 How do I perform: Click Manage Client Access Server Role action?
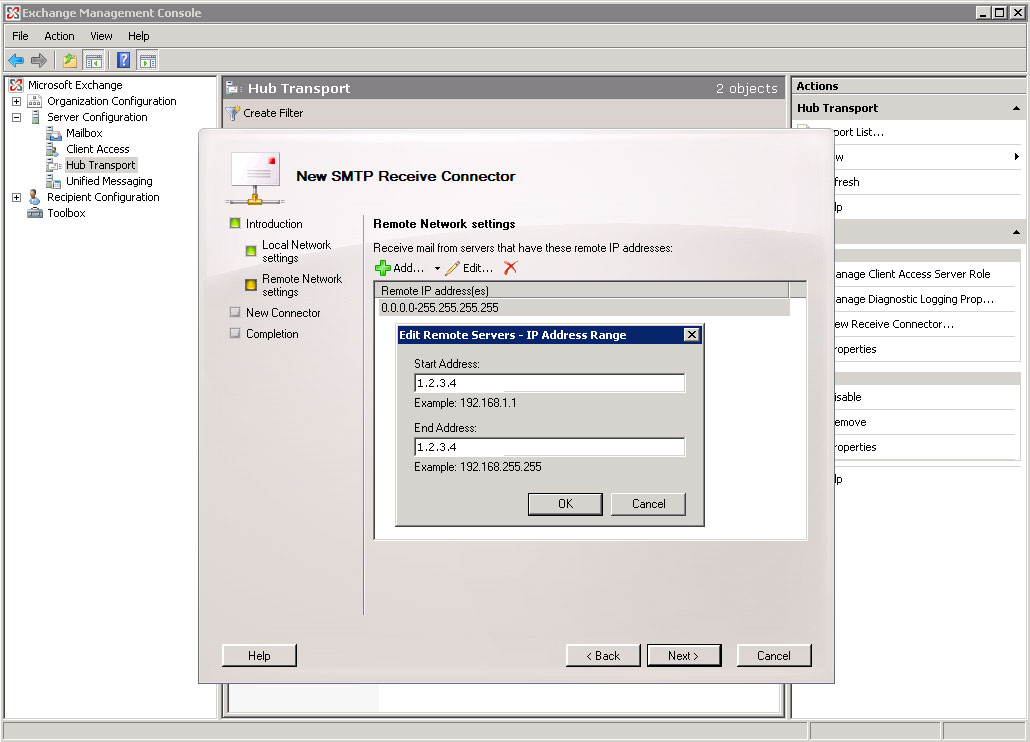pos(912,274)
